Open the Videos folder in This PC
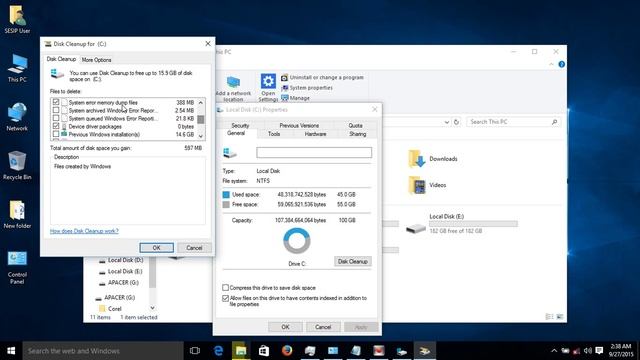Screen dimensions: 640x360 (427, 185)
